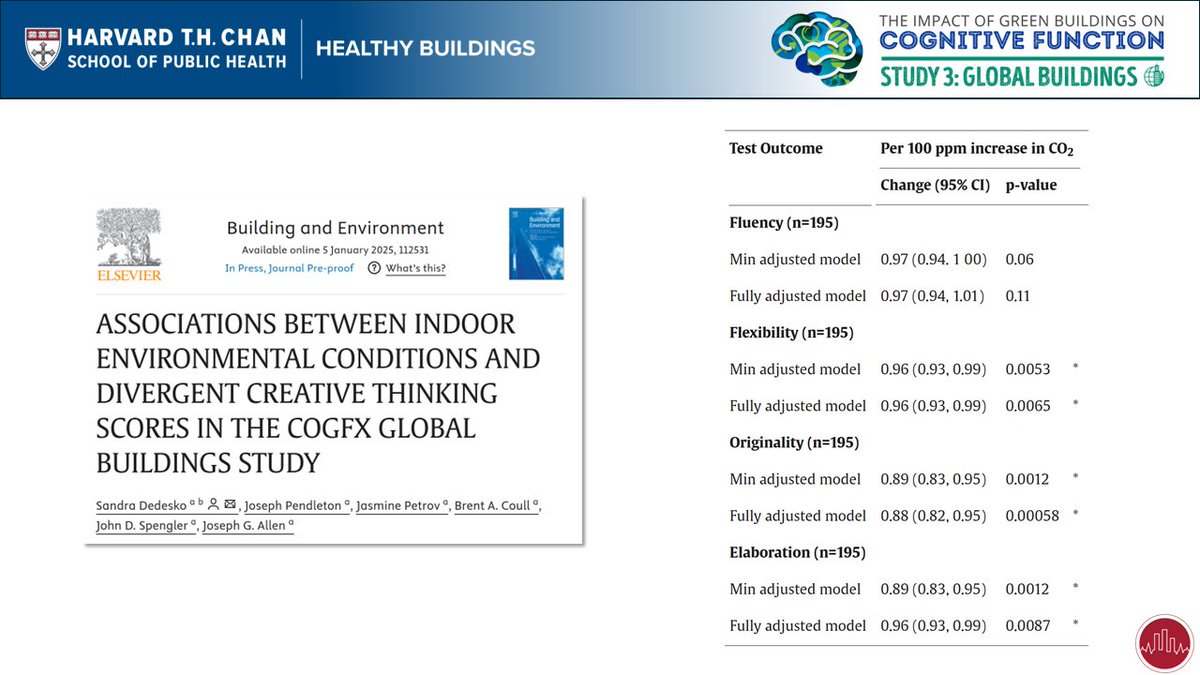1200x675 pixels.
Task: Click the What's this? link
Action: [x=416, y=268]
